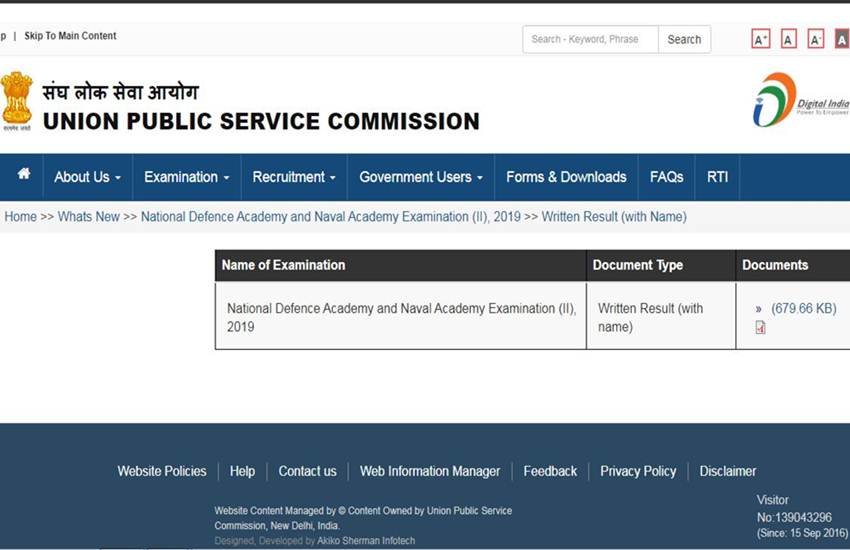
Task: Click the Home icon in navigation bar
Action: (23, 175)
